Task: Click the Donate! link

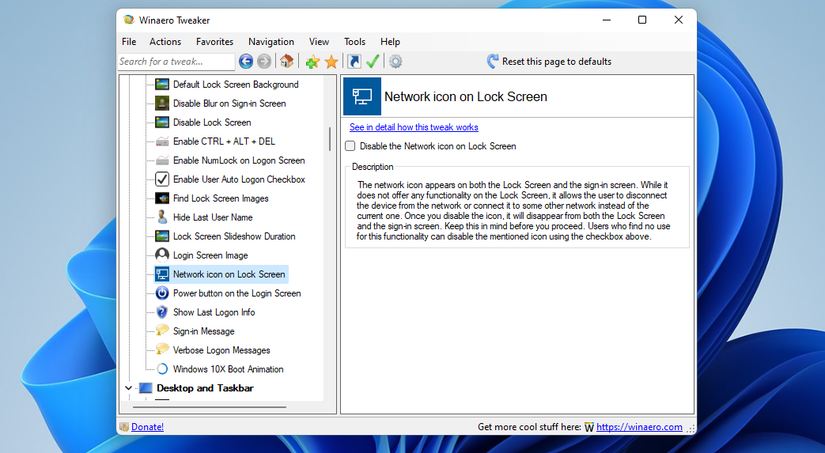Action: pyautogui.click(x=147, y=427)
